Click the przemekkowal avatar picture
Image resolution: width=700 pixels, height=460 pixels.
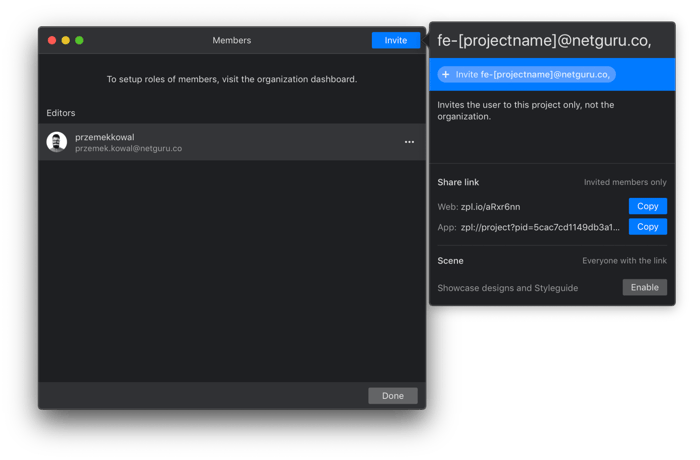coord(57,142)
